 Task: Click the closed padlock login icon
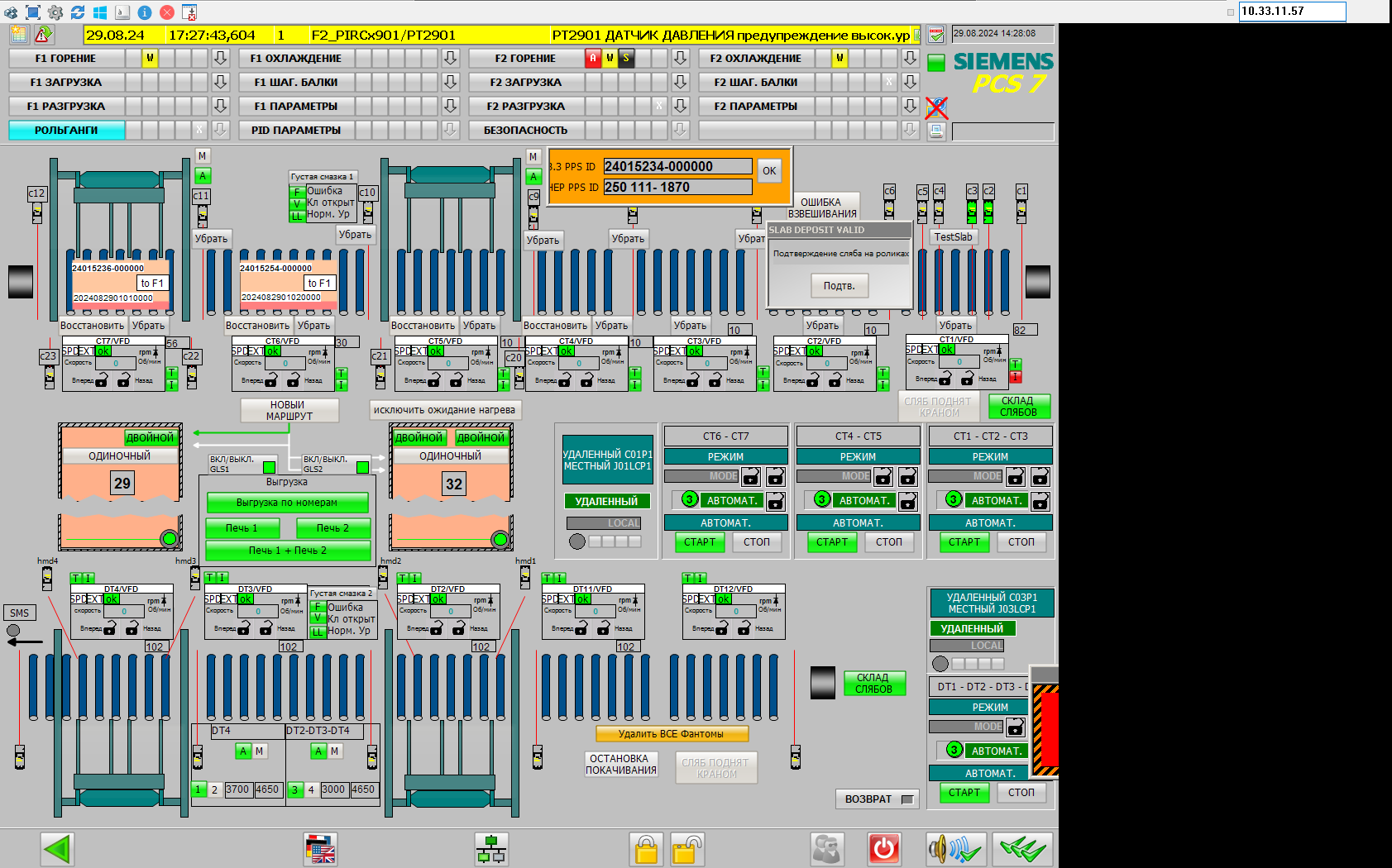[x=646, y=849]
